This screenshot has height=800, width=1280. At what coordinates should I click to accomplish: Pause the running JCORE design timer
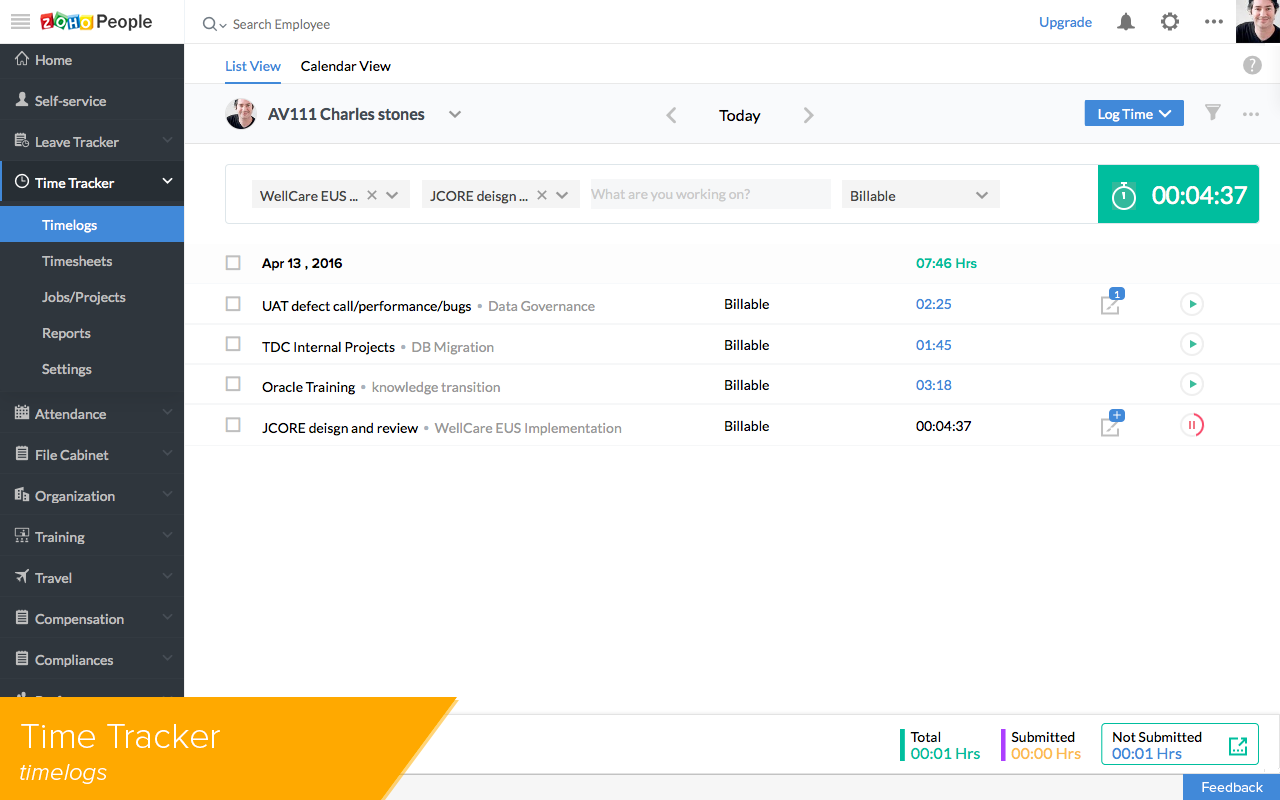pyautogui.click(x=1191, y=425)
